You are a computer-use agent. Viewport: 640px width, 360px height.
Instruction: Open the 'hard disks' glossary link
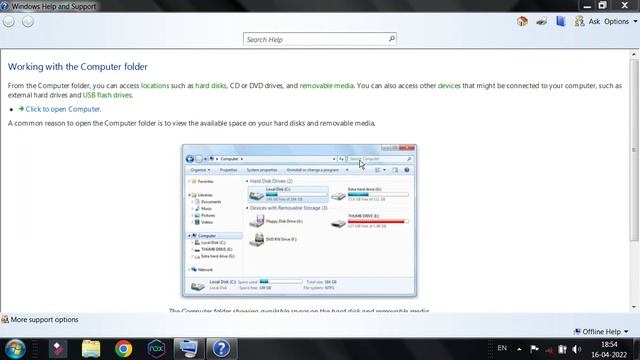pos(211,86)
